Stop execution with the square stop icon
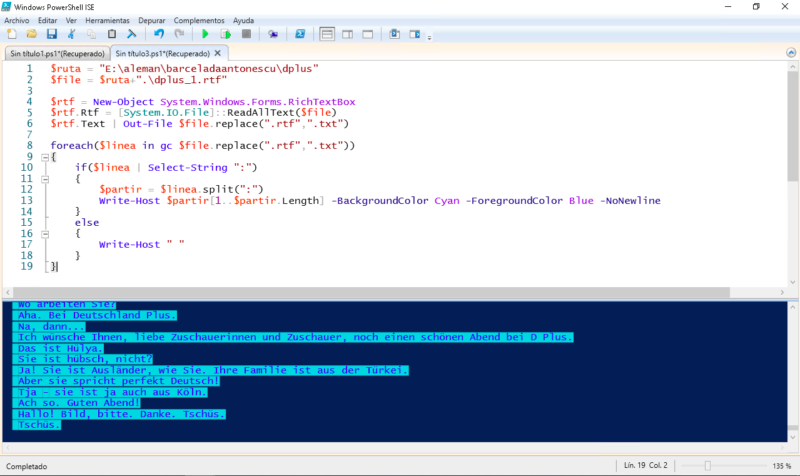 [x=246, y=34]
